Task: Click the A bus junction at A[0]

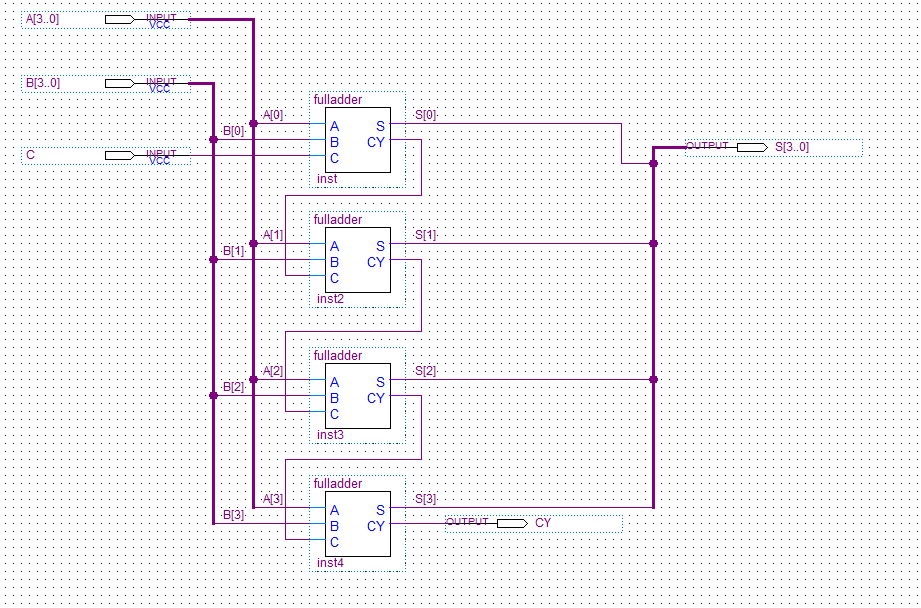Action: pos(253,123)
